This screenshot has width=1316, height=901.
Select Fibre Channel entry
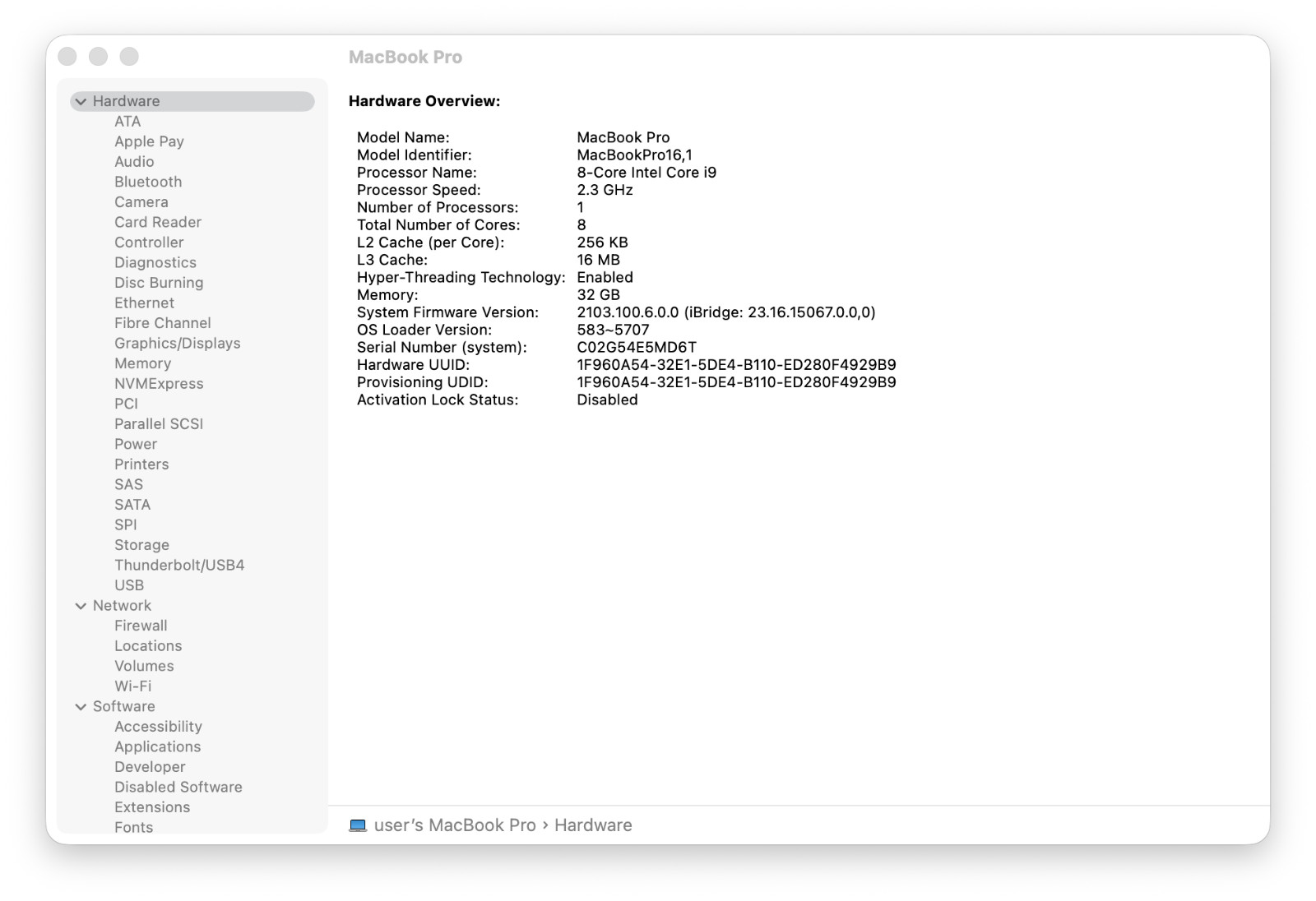[163, 323]
